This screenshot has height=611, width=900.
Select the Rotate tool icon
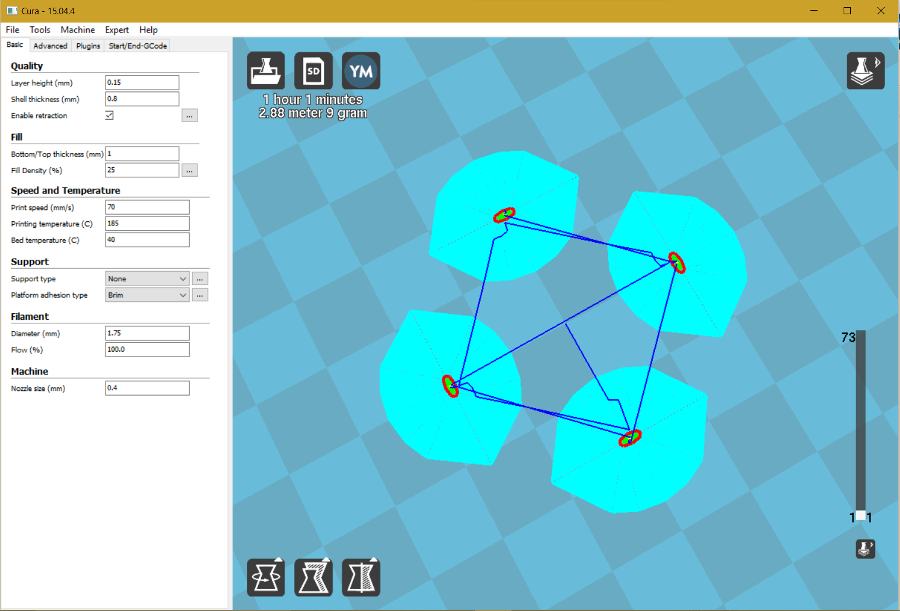pos(266,577)
